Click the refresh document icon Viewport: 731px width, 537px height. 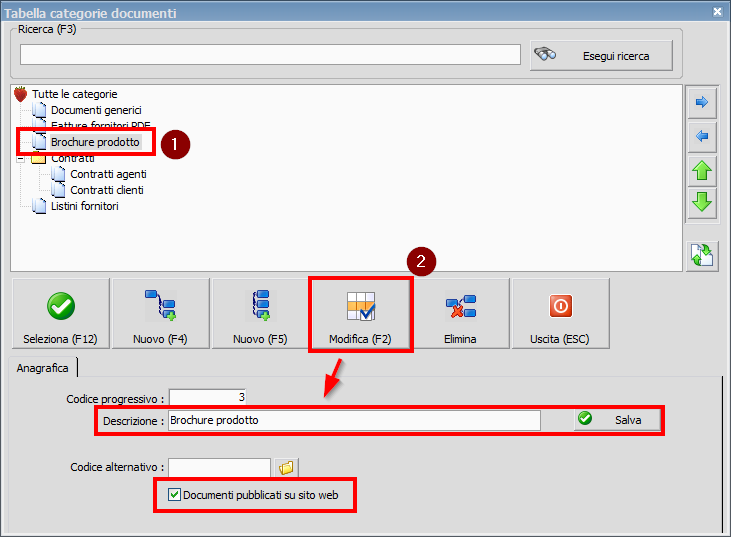[702, 255]
